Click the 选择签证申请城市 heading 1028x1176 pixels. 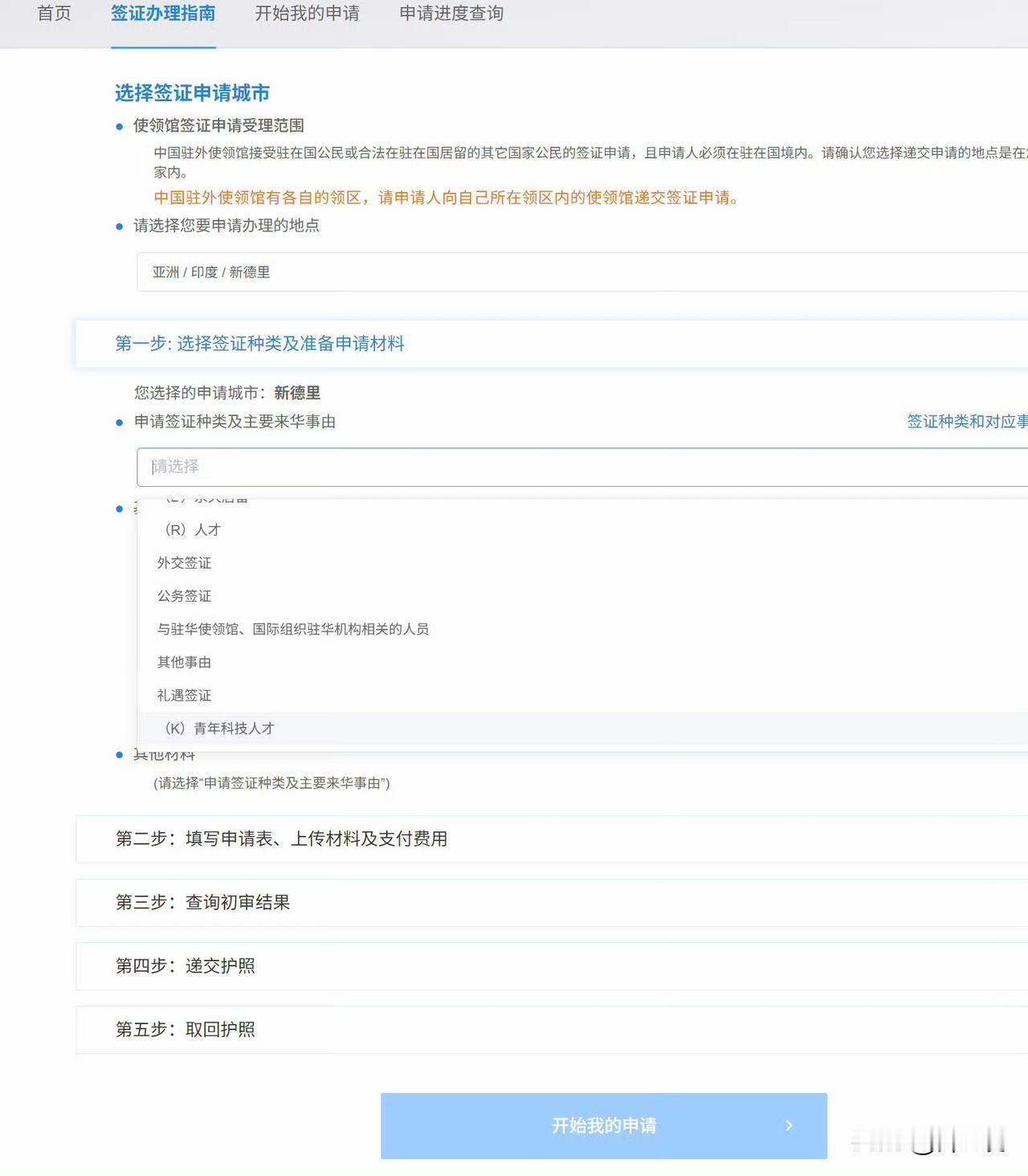click(192, 93)
